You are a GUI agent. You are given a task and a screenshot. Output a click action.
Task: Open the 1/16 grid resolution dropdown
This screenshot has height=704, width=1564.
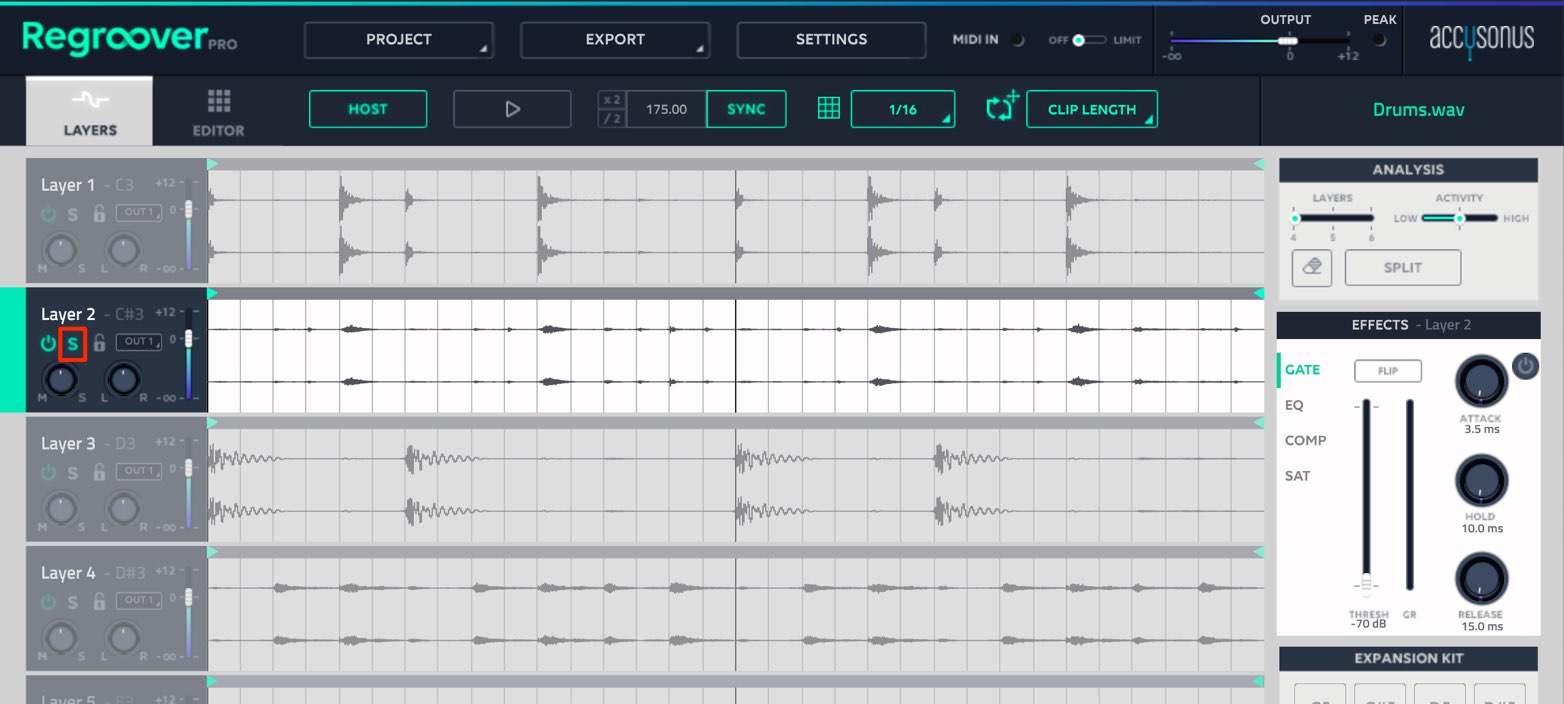tap(903, 109)
